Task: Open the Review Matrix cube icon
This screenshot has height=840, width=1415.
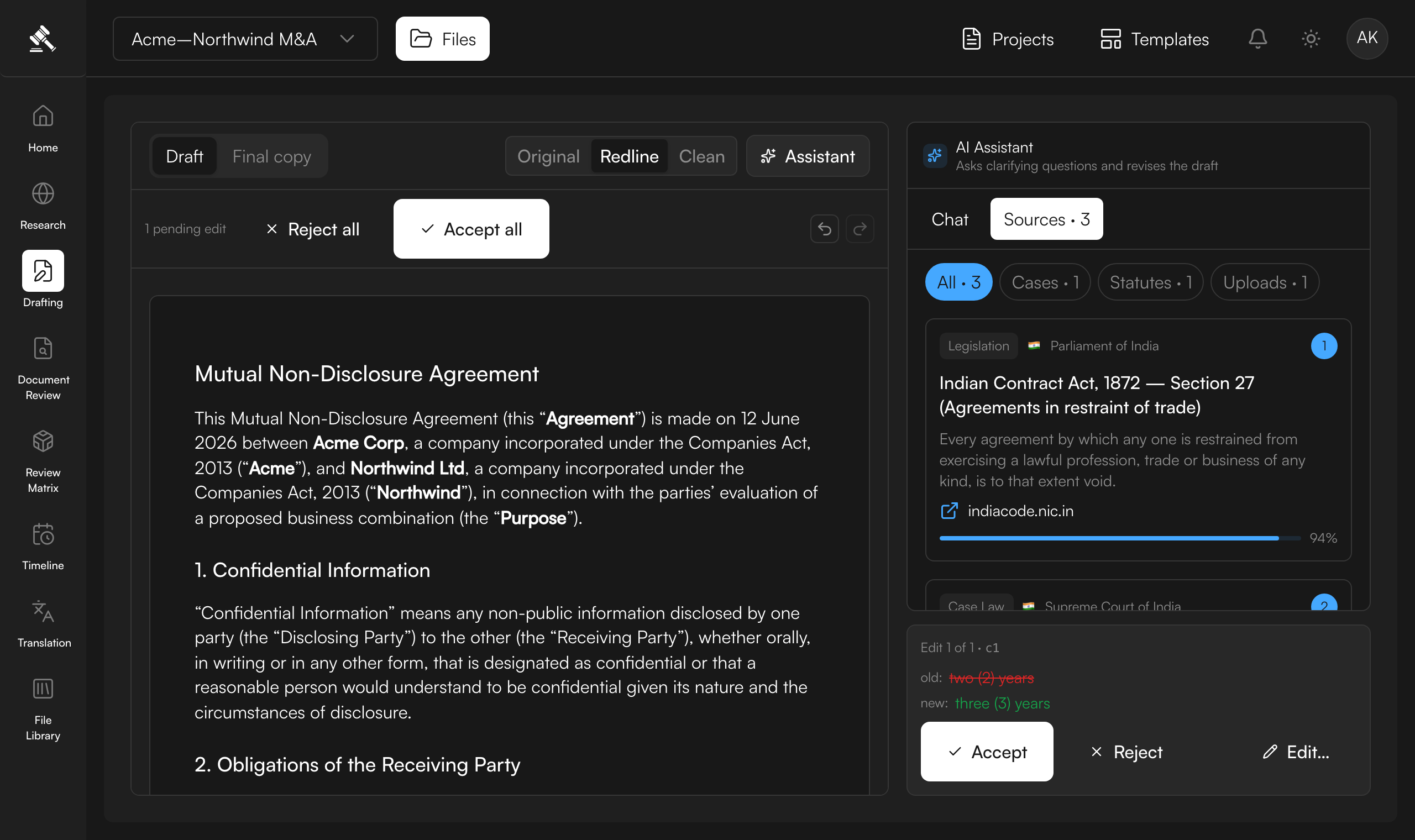Action: [x=43, y=441]
